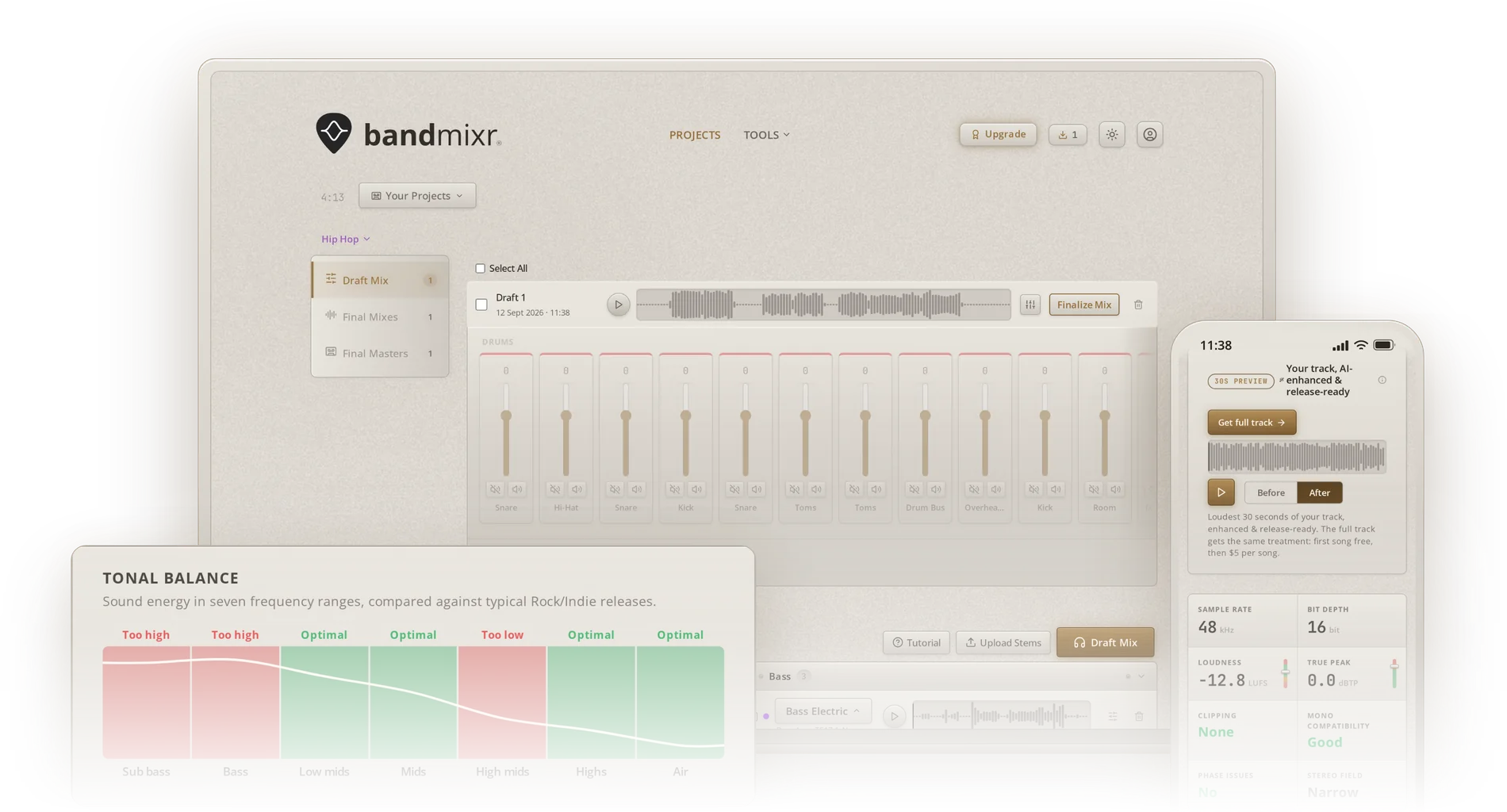
Task: Tap Get full track on the phone
Action: (x=1252, y=423)
